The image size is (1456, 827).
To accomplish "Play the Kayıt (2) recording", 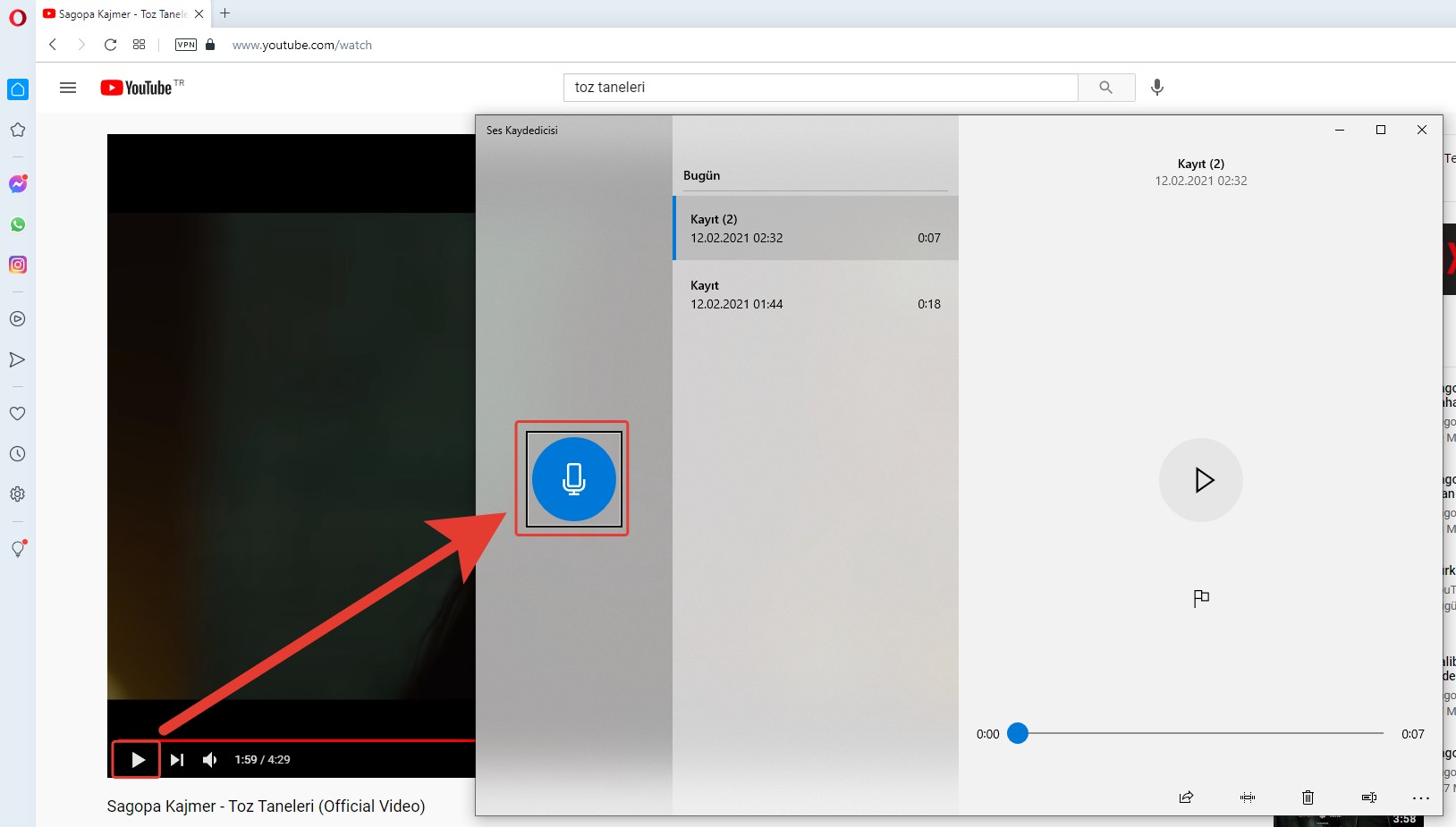I will (x=1200, y=480).
